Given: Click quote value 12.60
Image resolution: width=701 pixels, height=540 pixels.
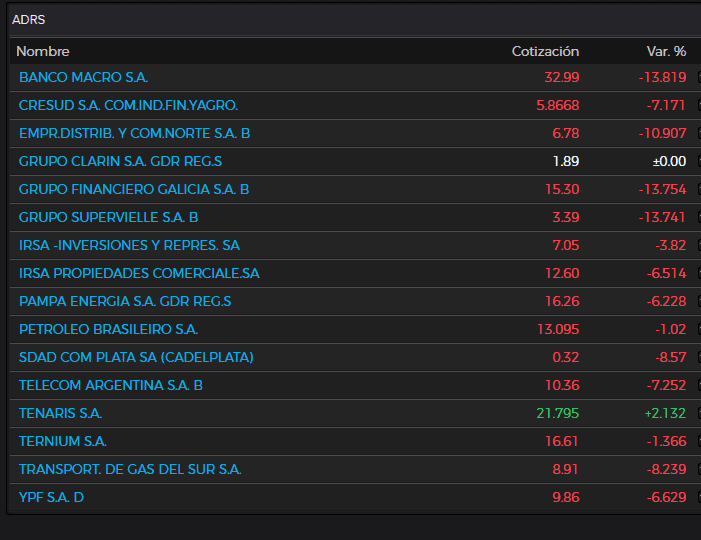Looking at the screenshot, I should coord(562,273).
